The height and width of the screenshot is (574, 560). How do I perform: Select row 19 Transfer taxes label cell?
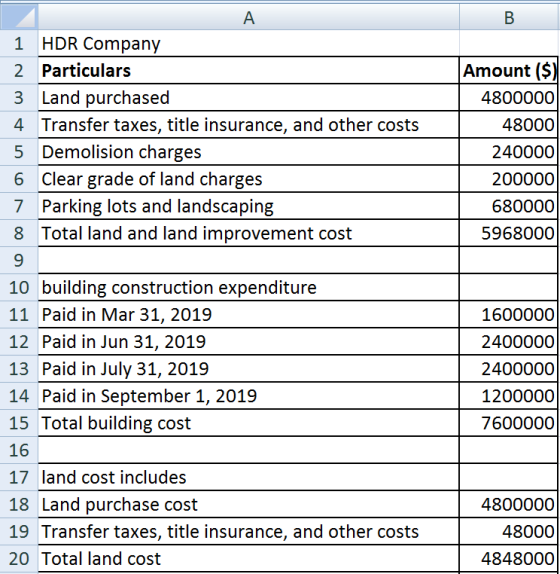click(249, 531)
